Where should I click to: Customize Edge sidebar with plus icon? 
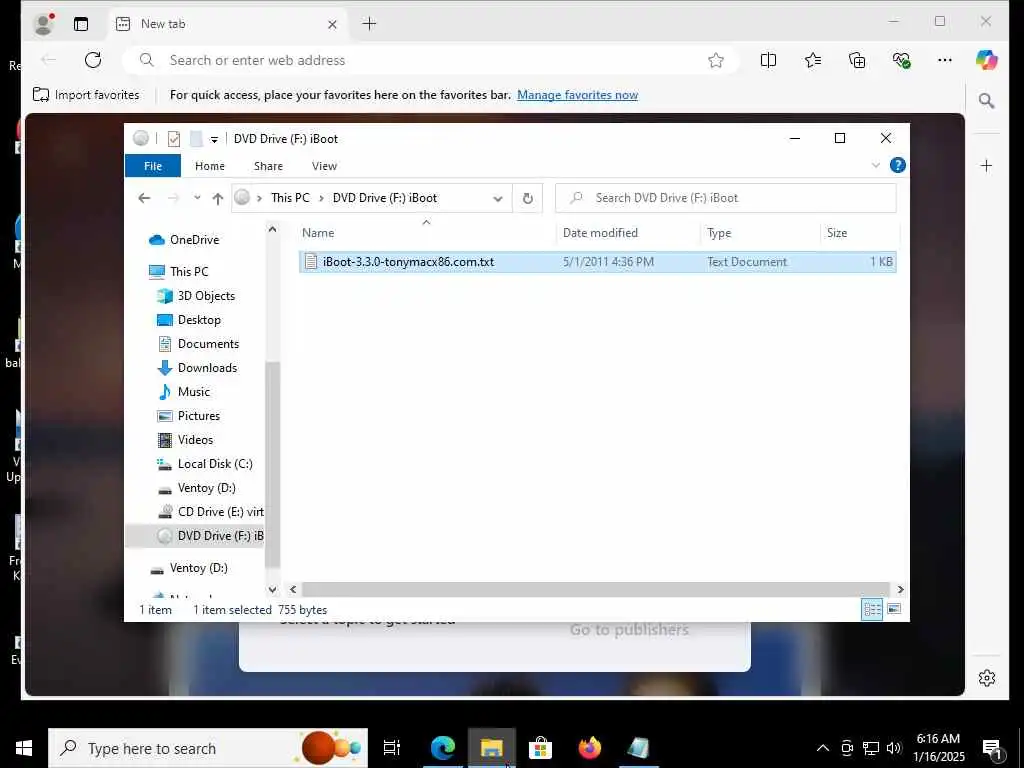point(986,165)
